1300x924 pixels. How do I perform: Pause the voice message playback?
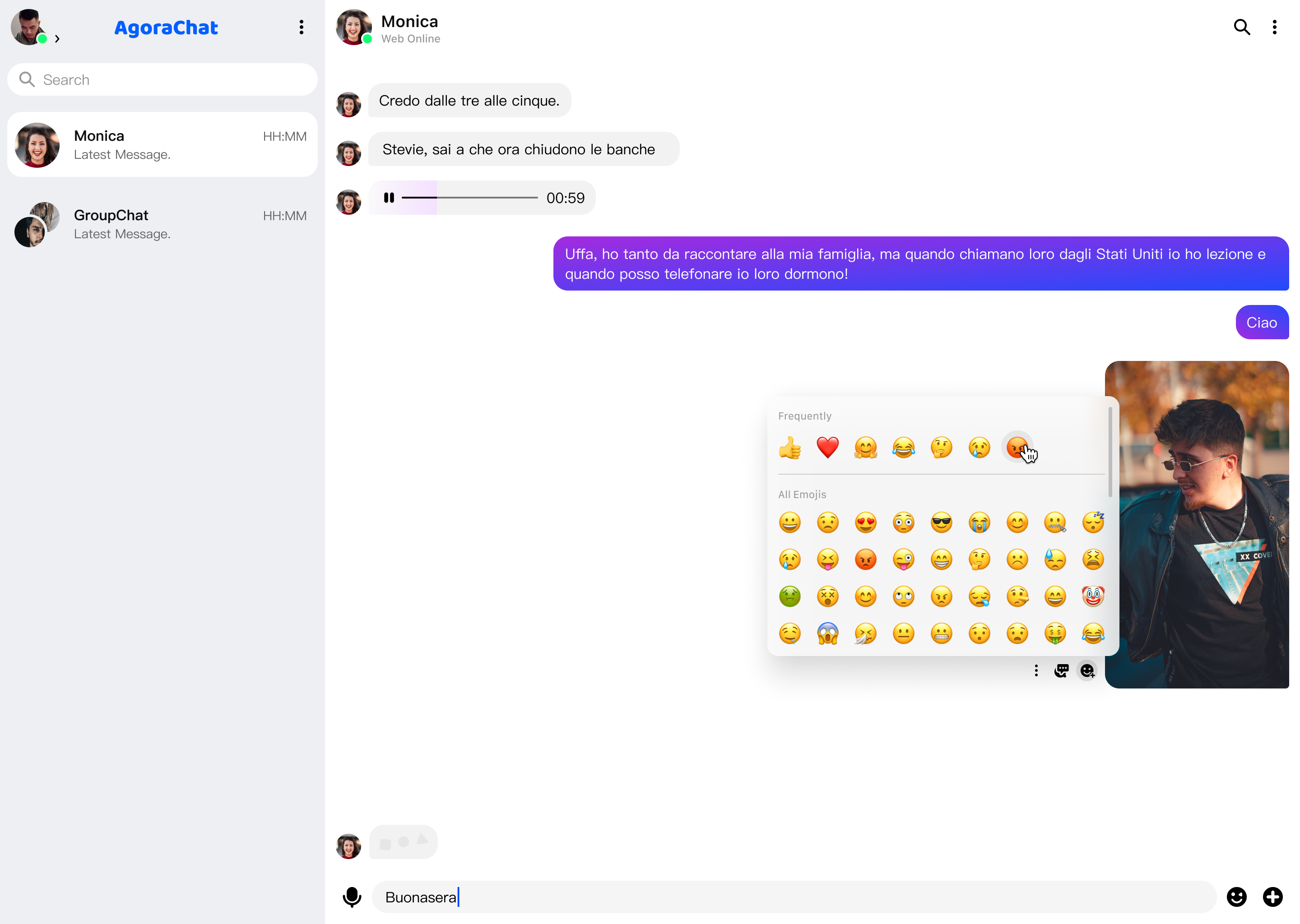389,198
